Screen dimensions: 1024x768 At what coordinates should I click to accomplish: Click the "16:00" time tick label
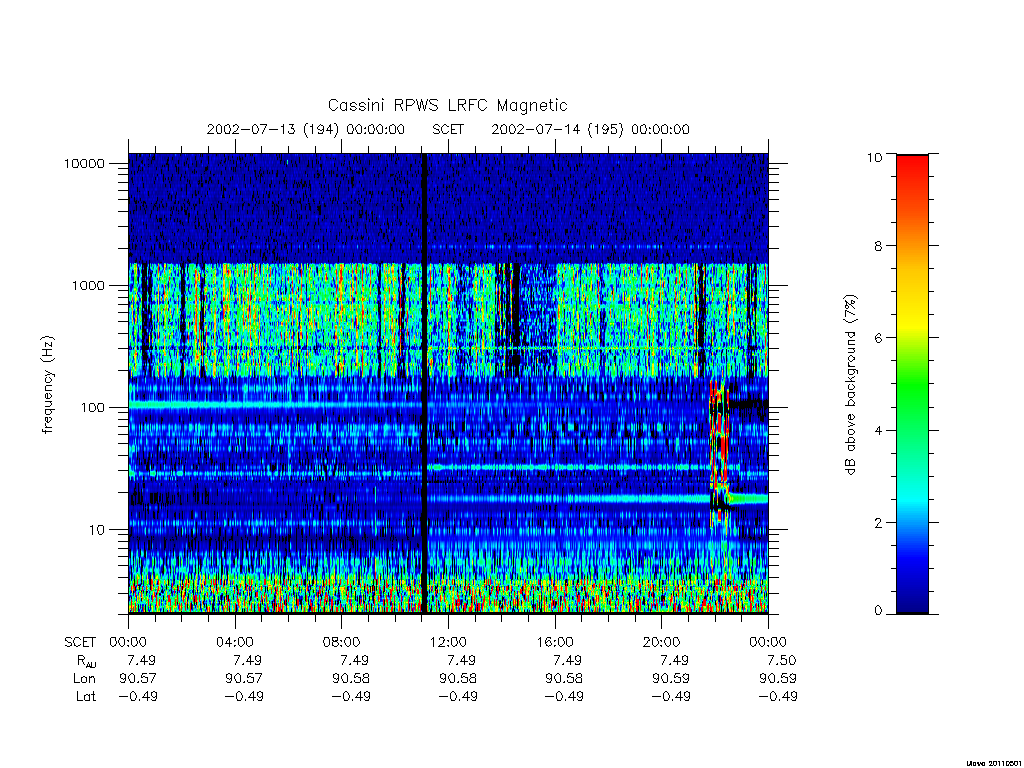[x=554, y=642]
